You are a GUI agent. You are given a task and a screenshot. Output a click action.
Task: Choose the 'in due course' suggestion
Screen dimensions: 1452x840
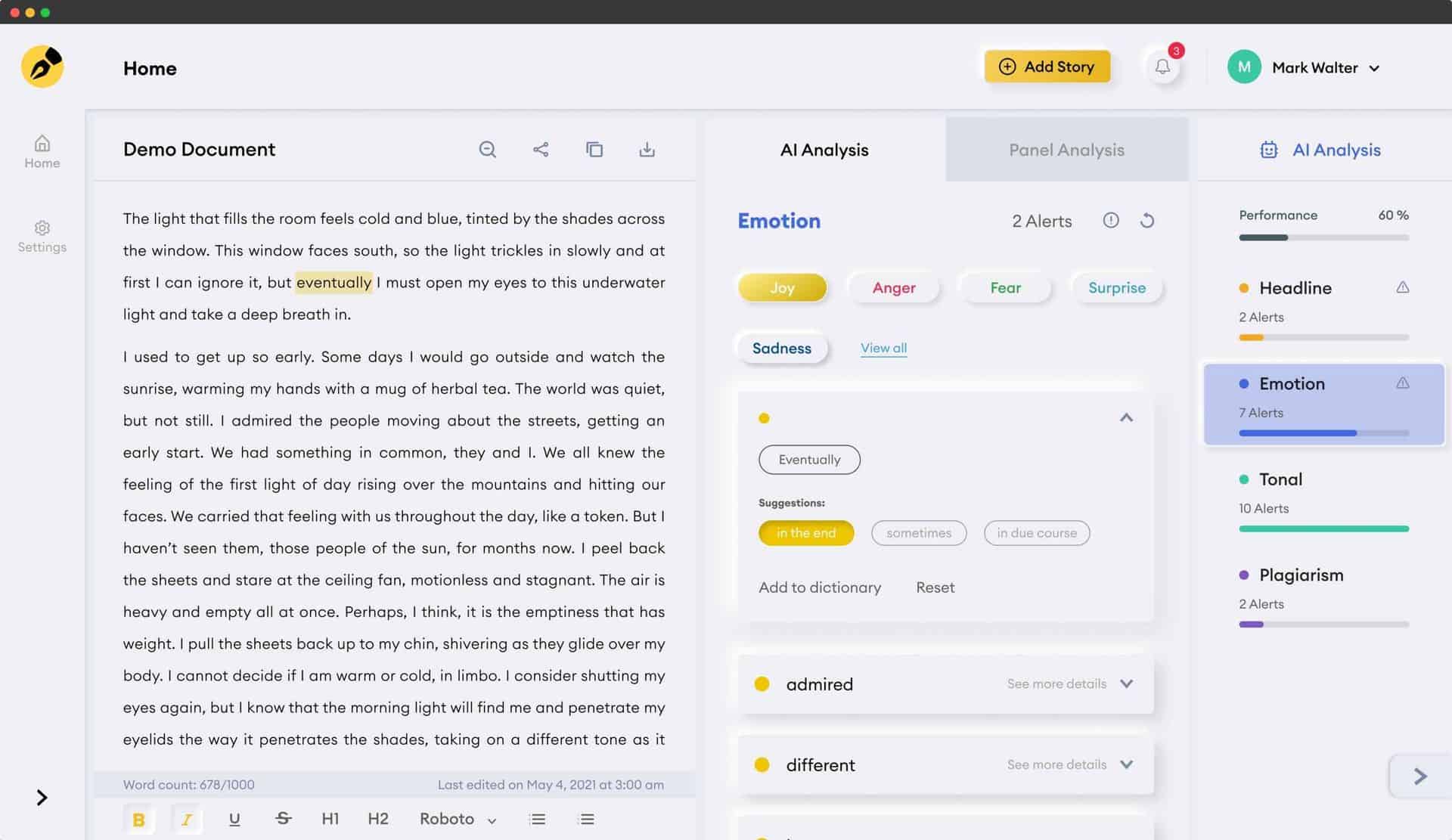(x=1036, y=533)
